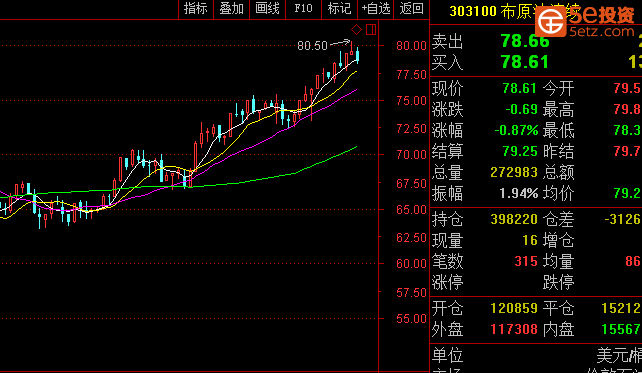Activate the 画线 drawing tool
Screen dimensions: 642x373
pyautogui.click(x=267, y=9)
